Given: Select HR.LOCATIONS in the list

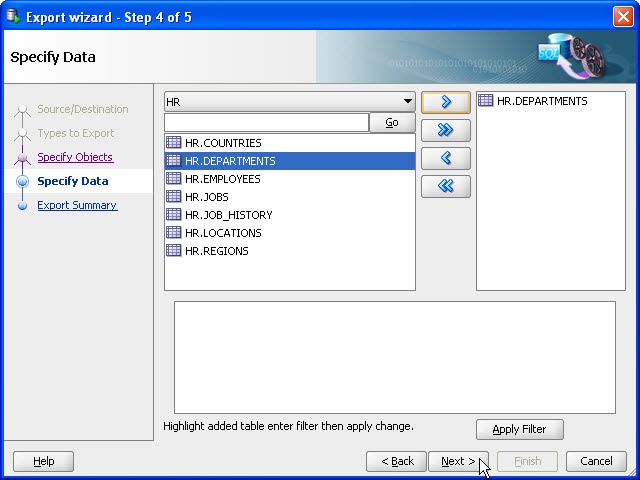Looking at the screenshot, I should [290, 233].
